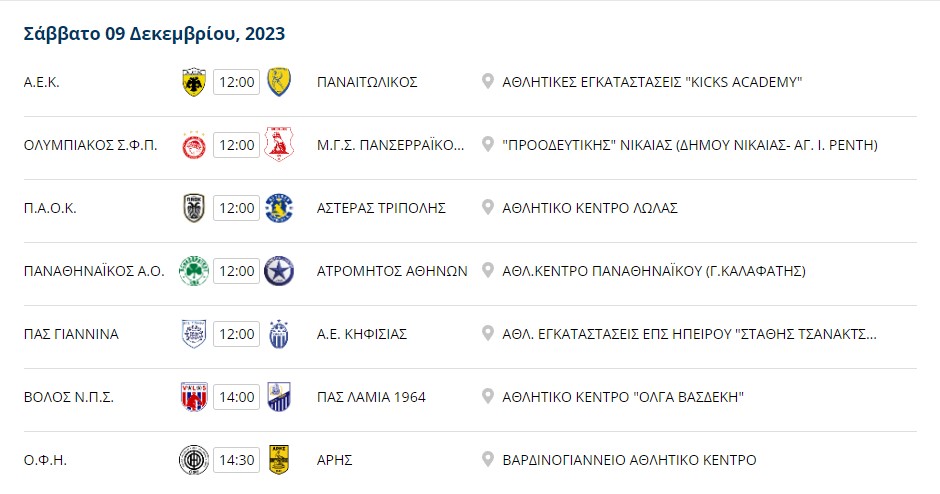Click the 14:30 Ο.Φ.Η. vs Άρης time box

236,460
